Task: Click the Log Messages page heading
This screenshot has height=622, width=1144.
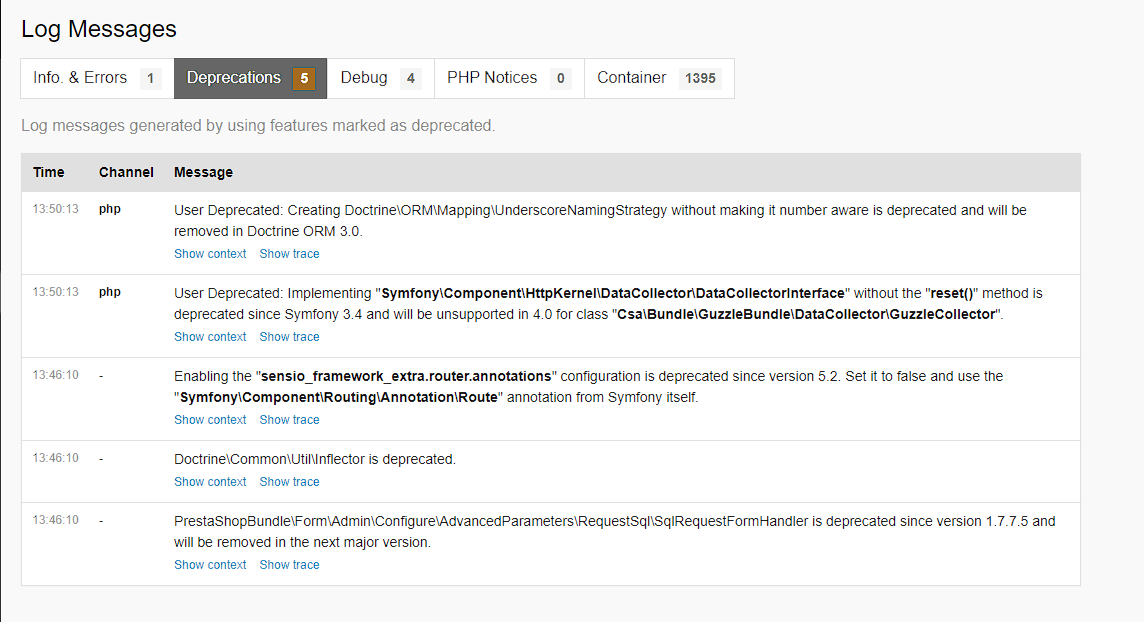Action: (99, 29)
